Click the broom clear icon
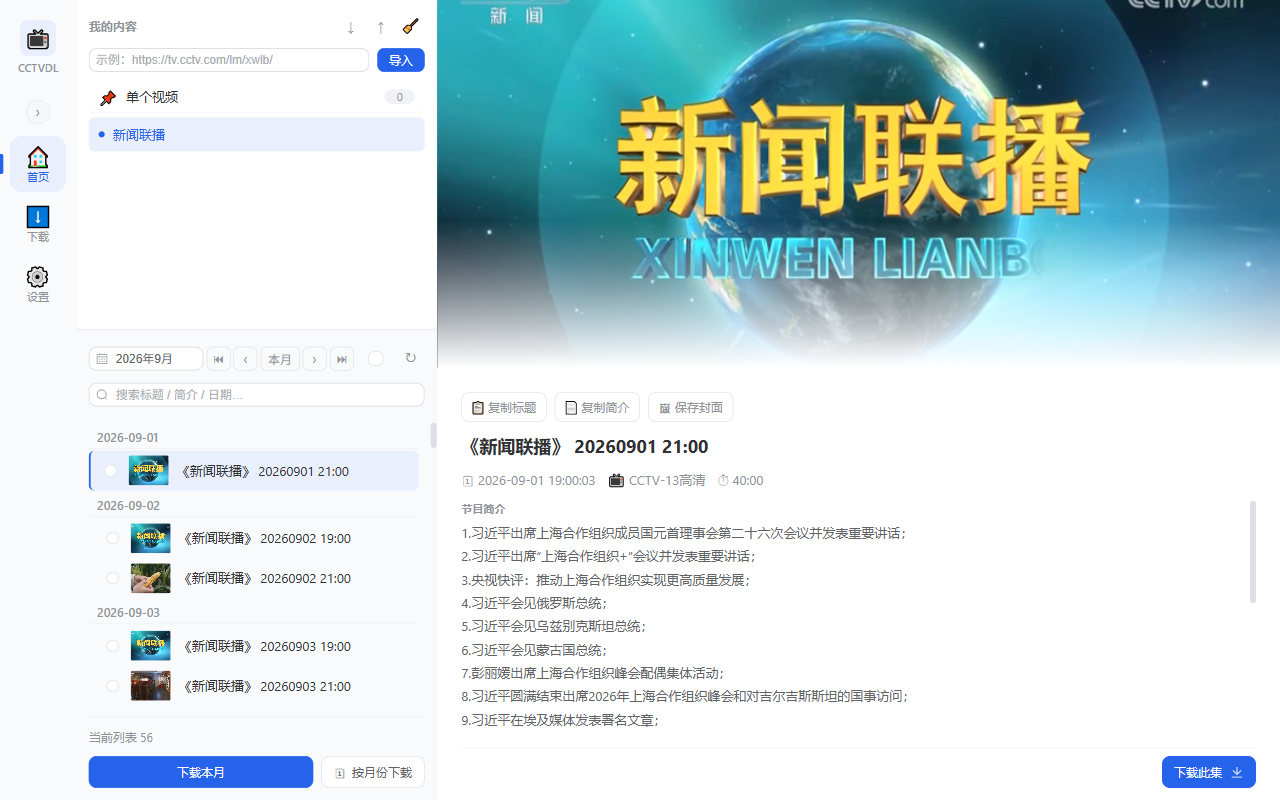 click(410, 27)
